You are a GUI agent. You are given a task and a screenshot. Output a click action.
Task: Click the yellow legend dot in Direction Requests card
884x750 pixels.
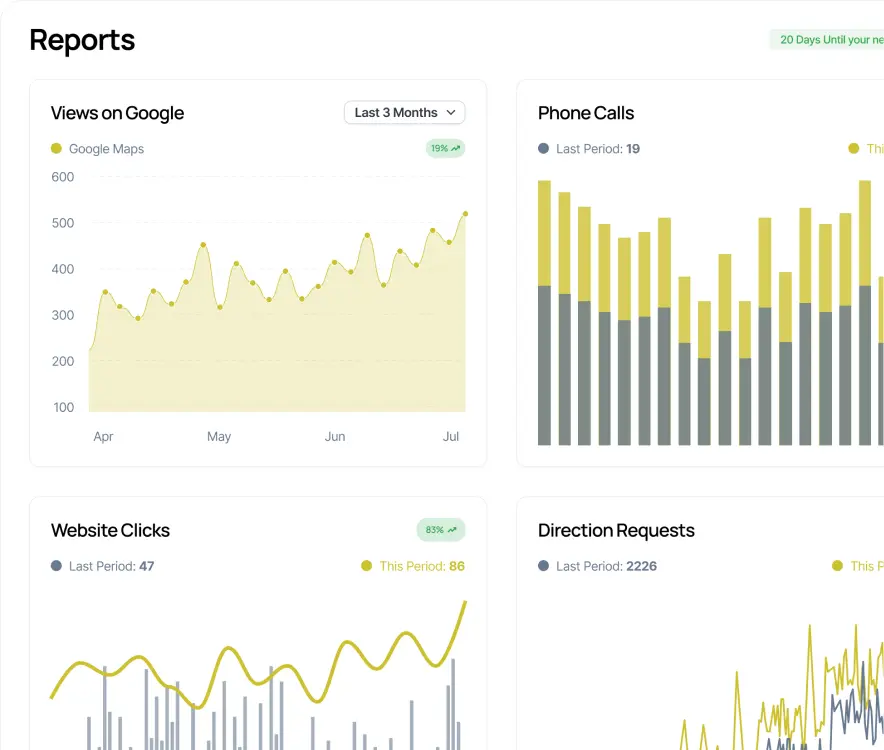pos(838,566)
